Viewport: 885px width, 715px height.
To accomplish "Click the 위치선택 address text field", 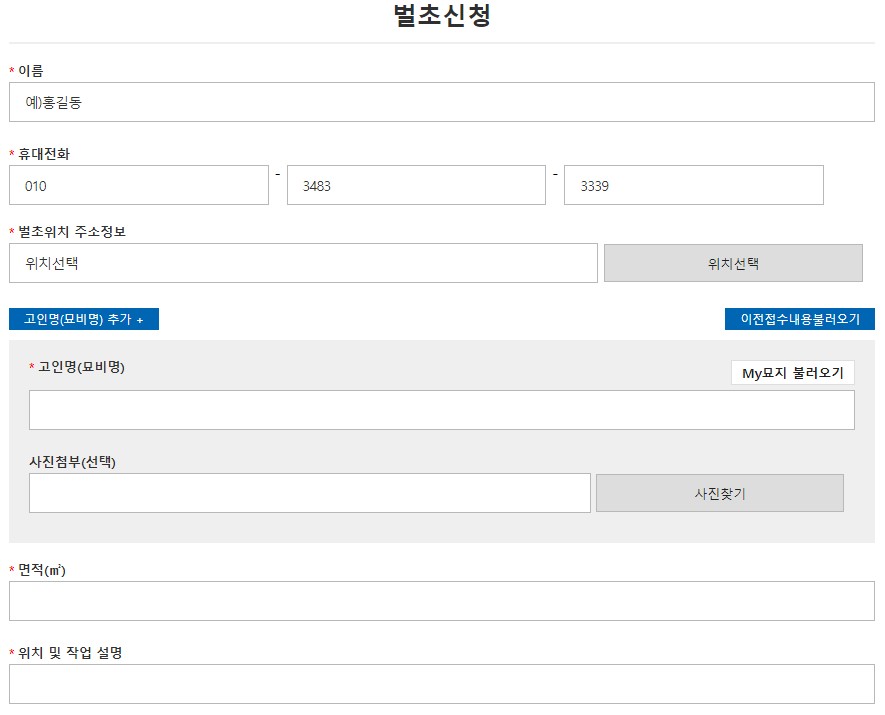I will (302, 262).
